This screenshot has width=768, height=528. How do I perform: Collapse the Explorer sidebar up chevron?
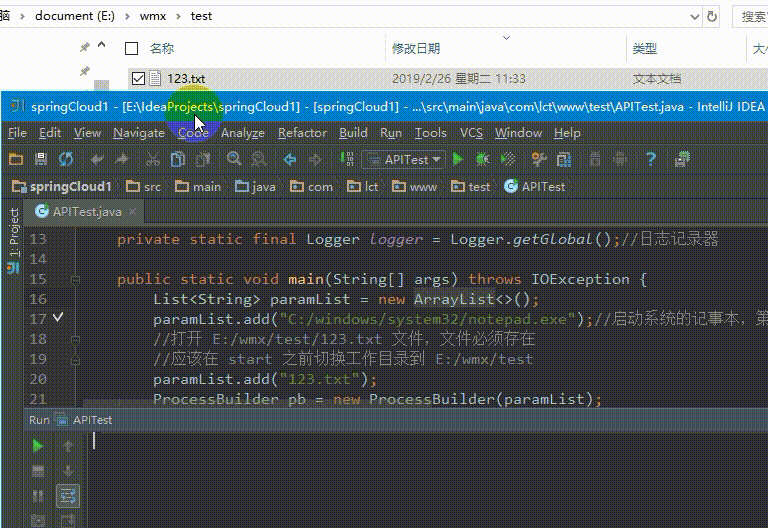point(102,45)
